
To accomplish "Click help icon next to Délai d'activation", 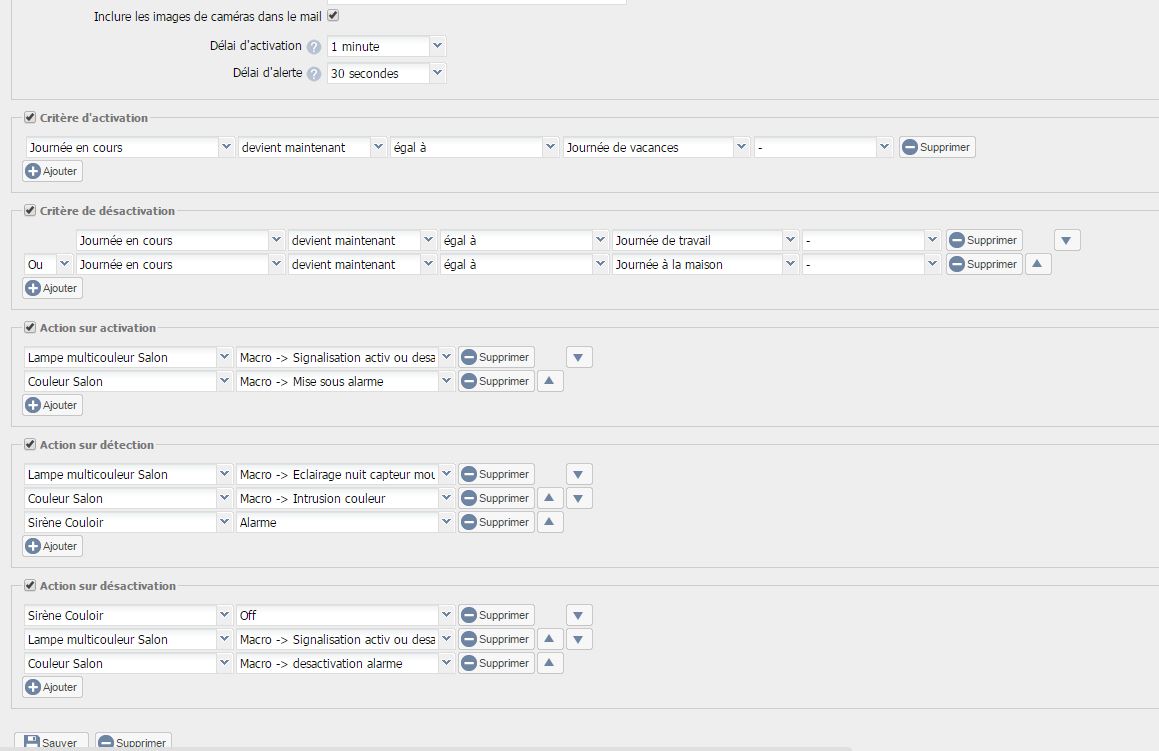I will click(x=314, y=47).
